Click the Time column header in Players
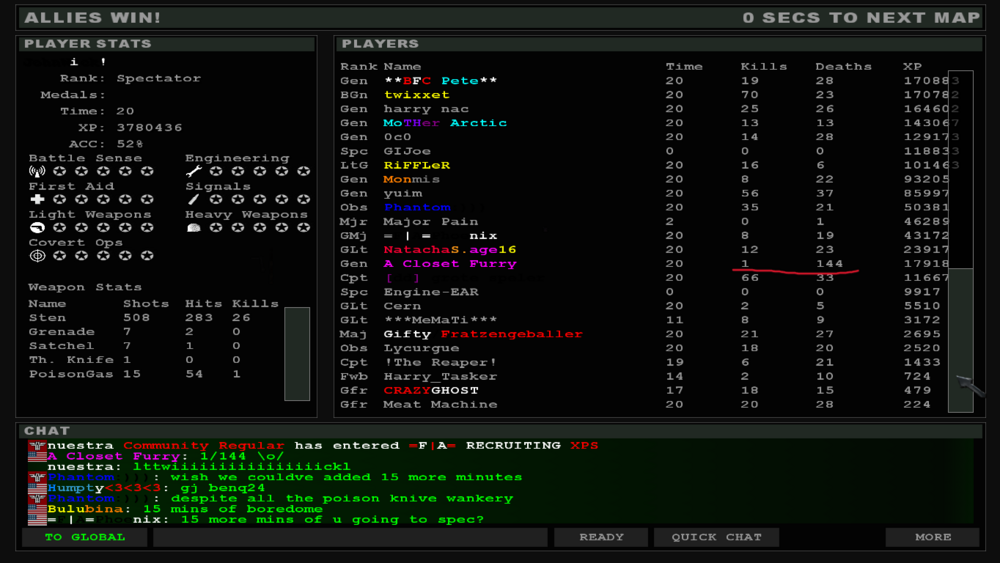 [684, 66]
